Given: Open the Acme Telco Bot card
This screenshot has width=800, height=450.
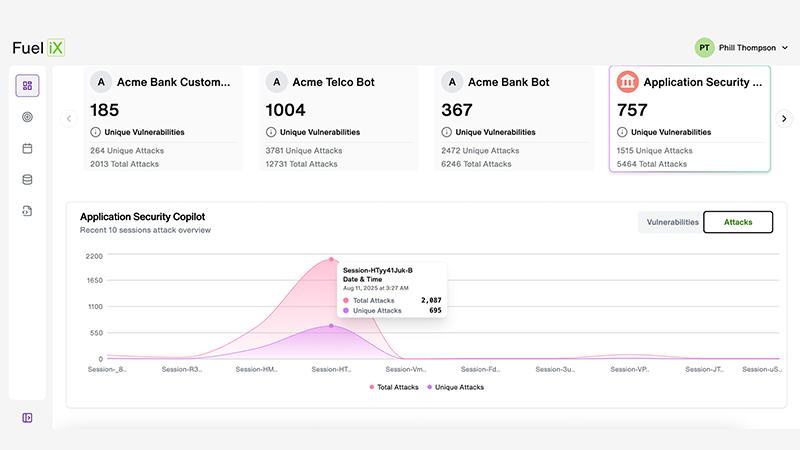Looking at the screenshot, I should tap(339, 120).
